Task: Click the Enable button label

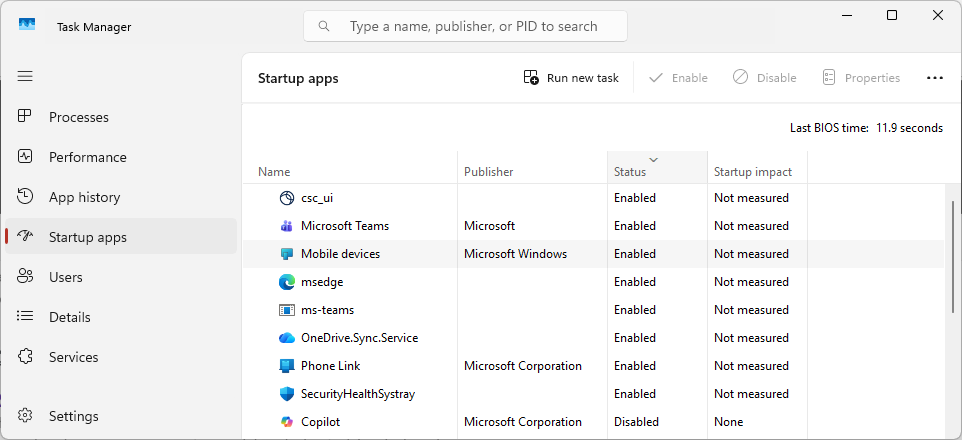Action: (690, 78)
